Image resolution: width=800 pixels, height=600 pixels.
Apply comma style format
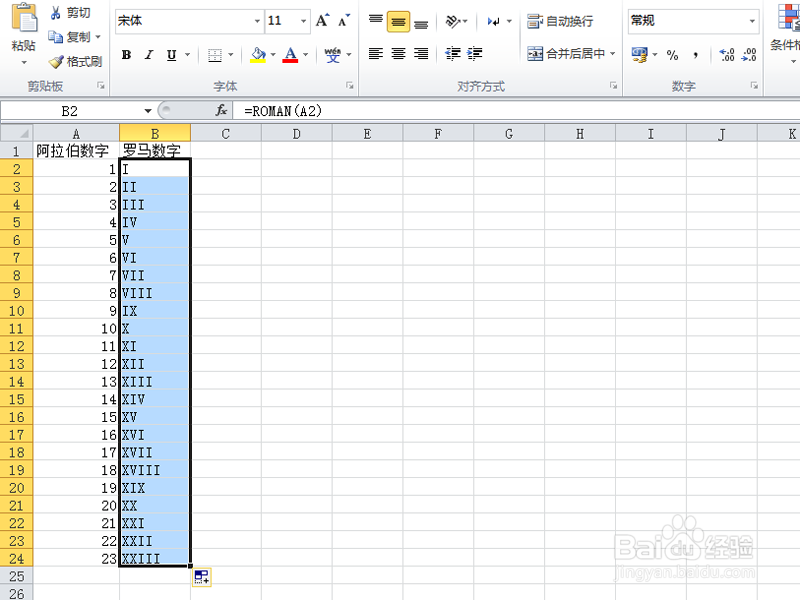(695, 55)
